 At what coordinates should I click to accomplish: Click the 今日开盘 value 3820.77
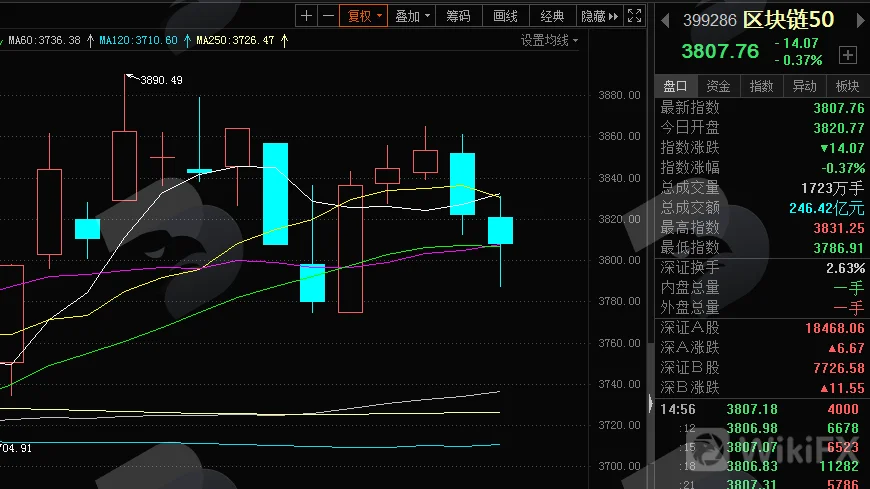pyautogui.click(x=839, y=128)
